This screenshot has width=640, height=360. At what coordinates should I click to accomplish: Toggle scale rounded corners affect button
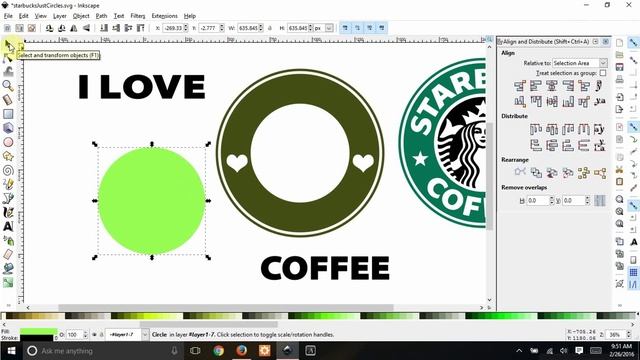tap(358, 28)
